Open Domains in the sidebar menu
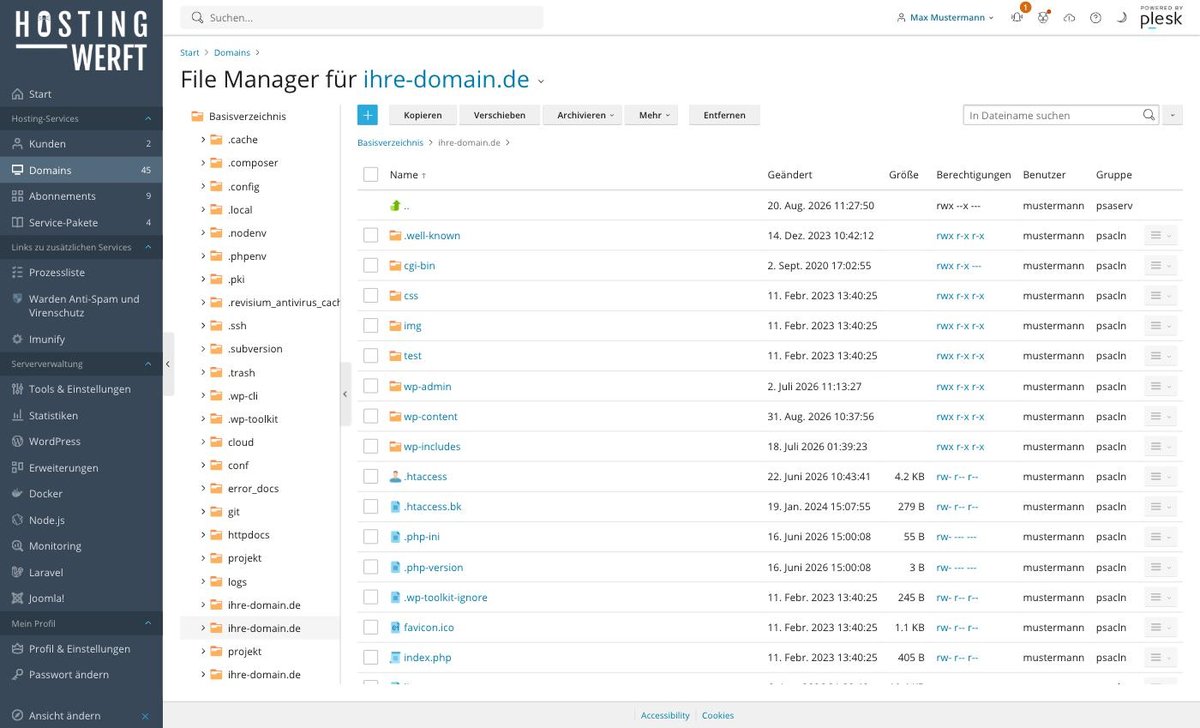 81,170
